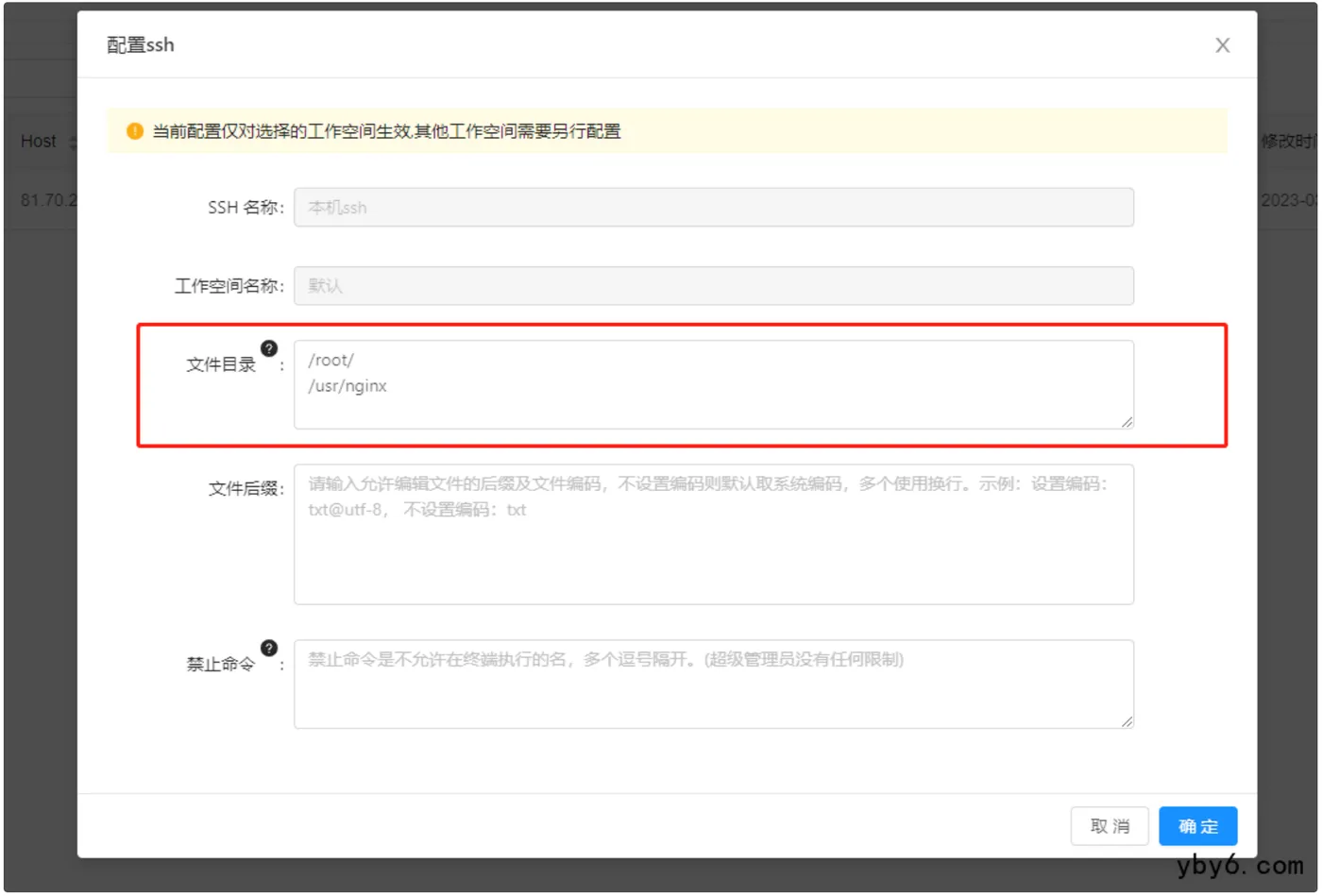Click the resize handle of the 文件后缀 textarea
Screen dimensions: 1322x896
coord(1127,596)
